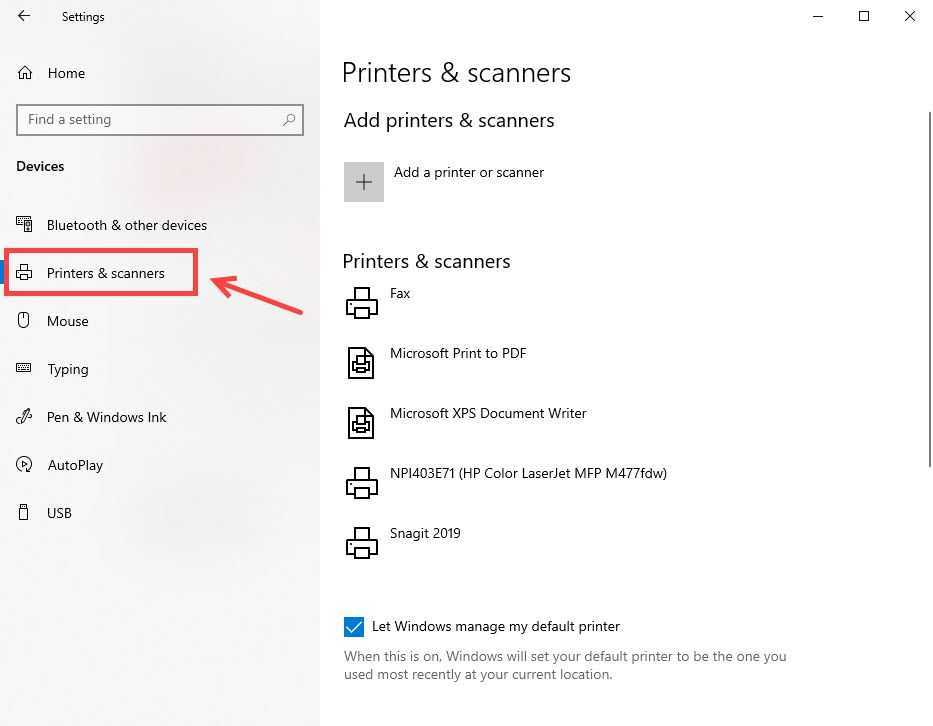
Task: Open the Mouse settings page
Action: click(x=67, y=321)
